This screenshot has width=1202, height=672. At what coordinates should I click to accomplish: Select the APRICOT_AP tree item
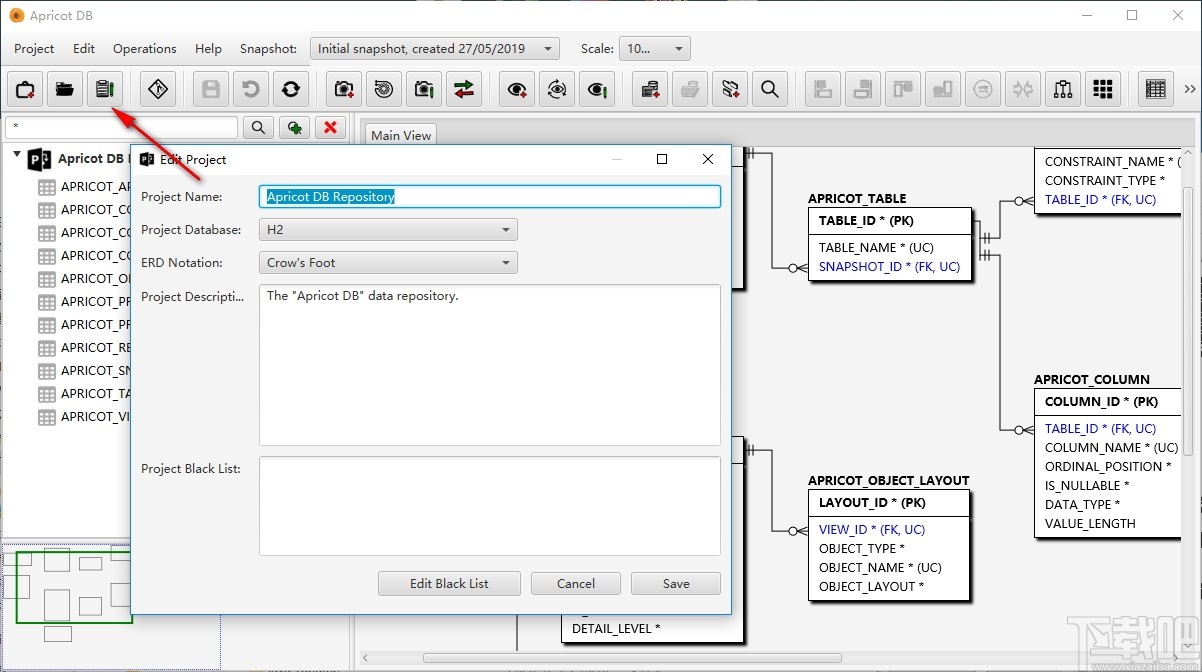click(95, 186)
